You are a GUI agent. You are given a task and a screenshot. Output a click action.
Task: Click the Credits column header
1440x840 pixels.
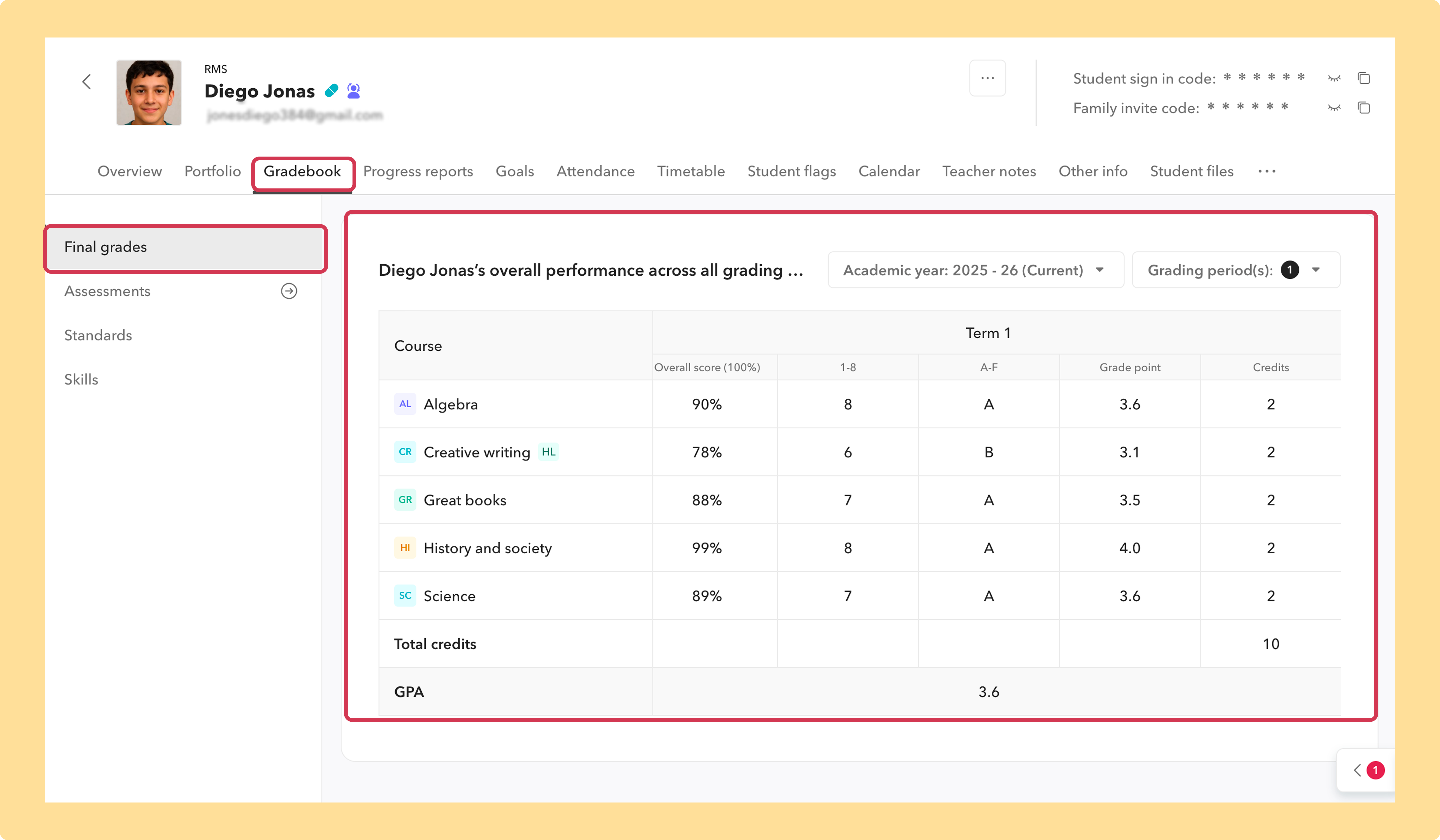(x=1271, y=367)
